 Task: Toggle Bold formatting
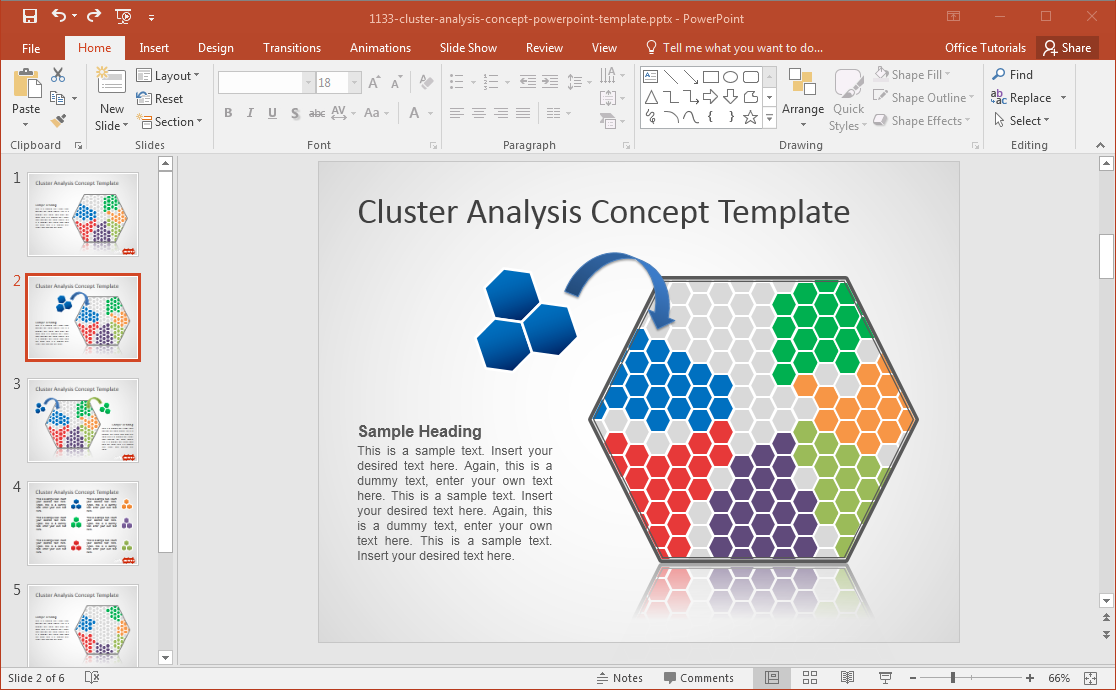(x=228, y=113)
